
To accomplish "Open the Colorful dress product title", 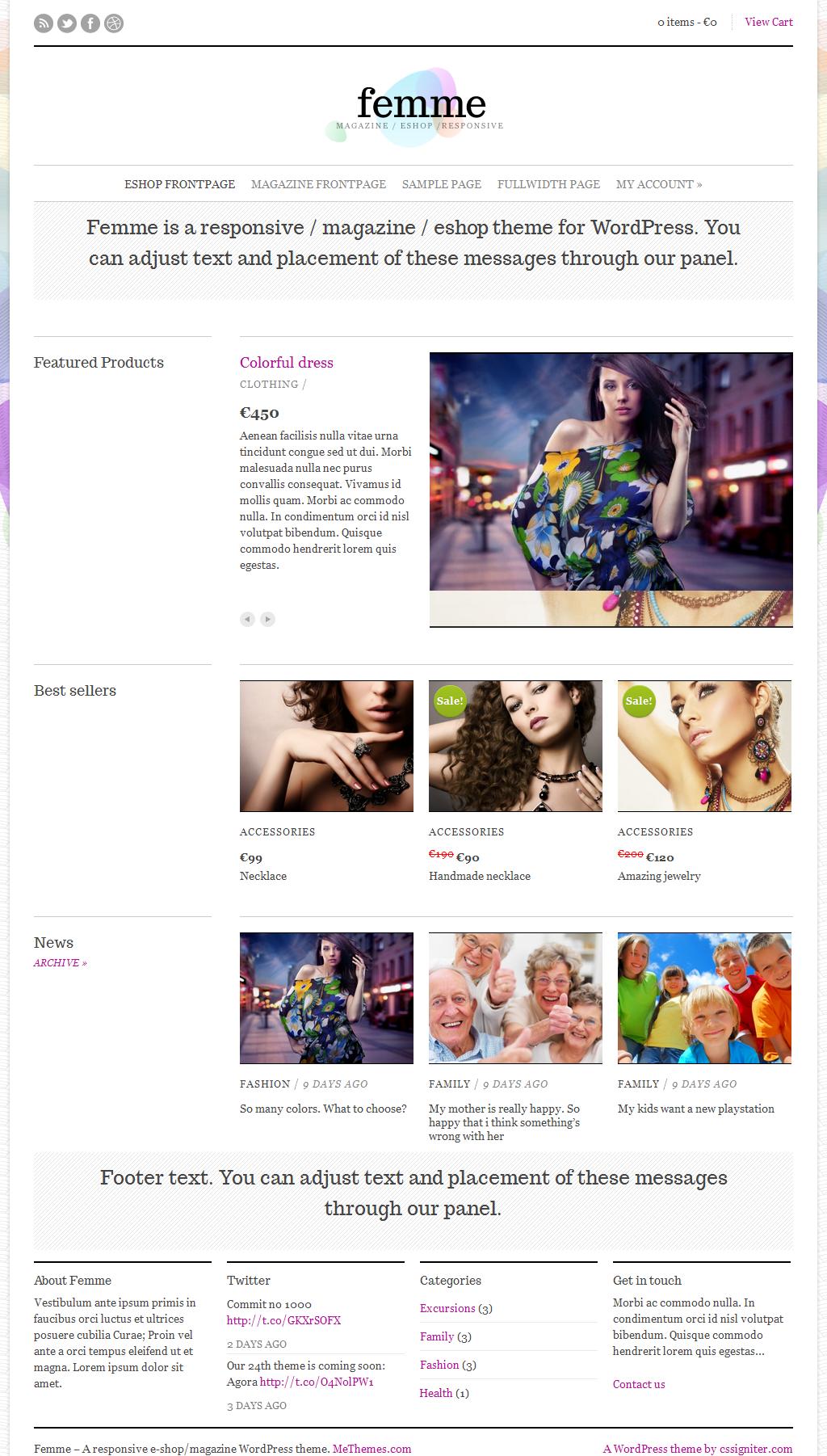I will tap(287, 363).
